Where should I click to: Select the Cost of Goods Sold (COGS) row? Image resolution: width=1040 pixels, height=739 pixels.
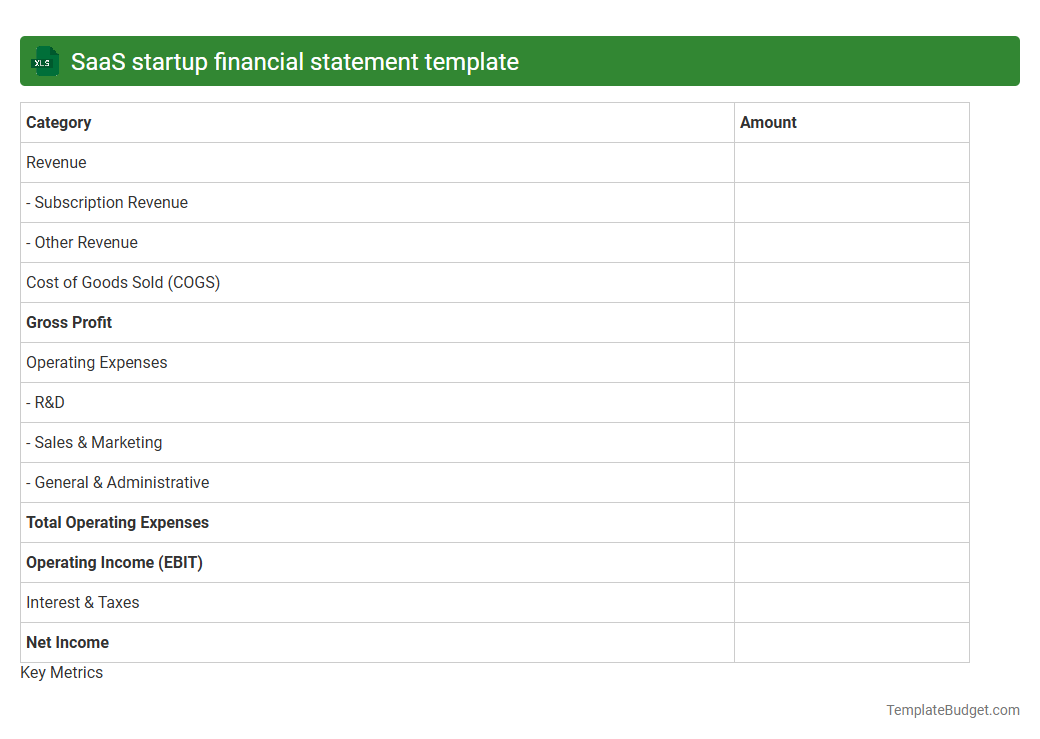point(123,282)
